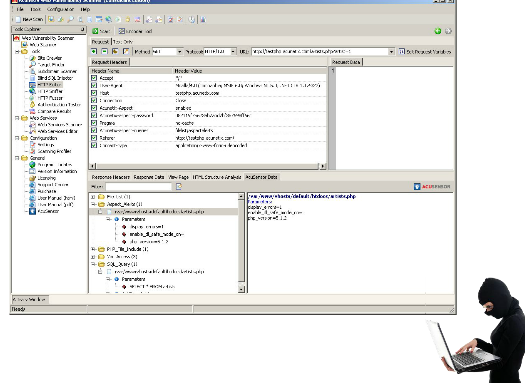Click the horizontal scrollbar under request headers
The height and width of the screenshot is (383, 525).
[208, 166]
